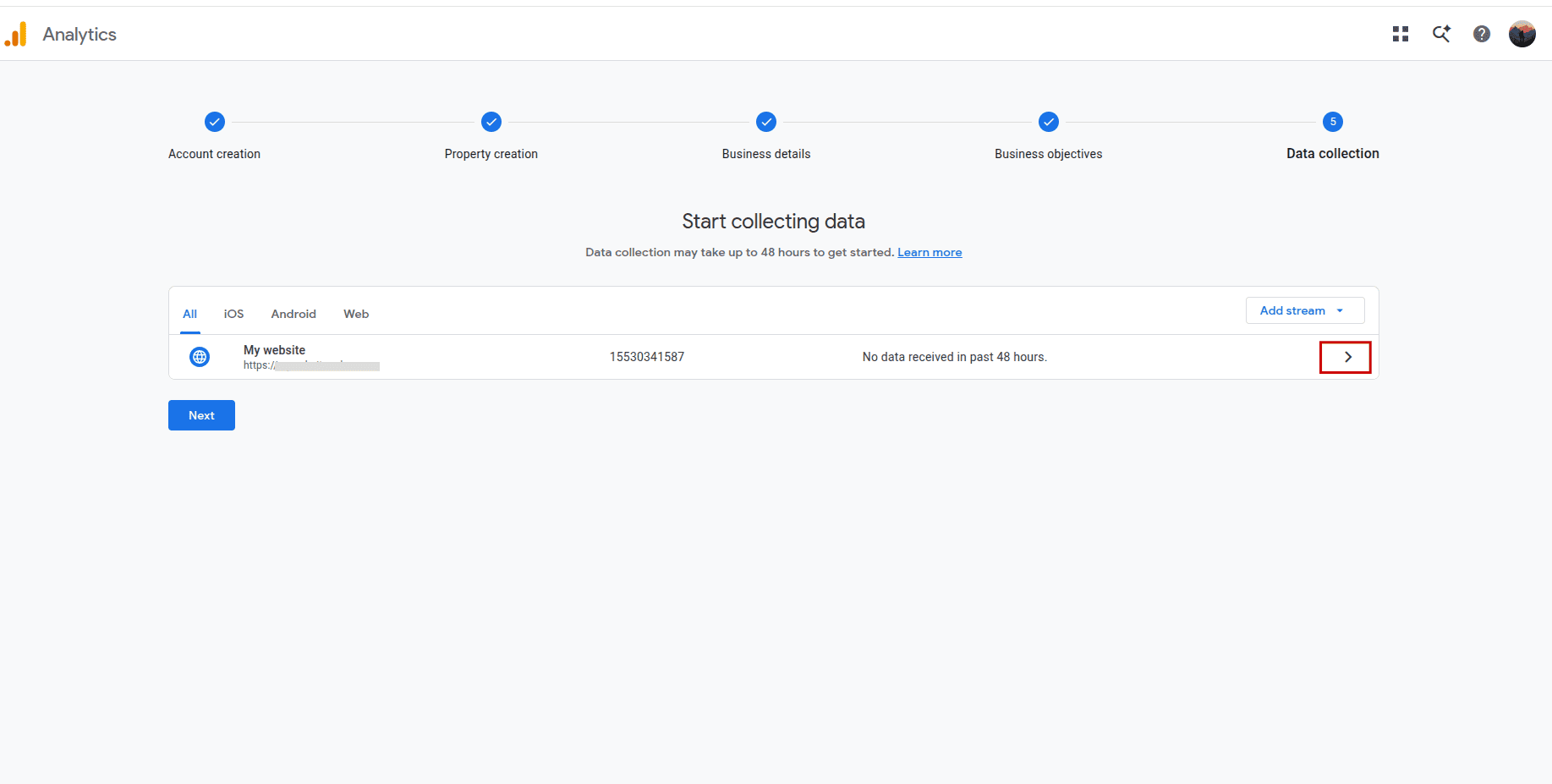Open the Google apps grid icon
This screenshot has height=784, width=1552.
tap(1401, 34)
